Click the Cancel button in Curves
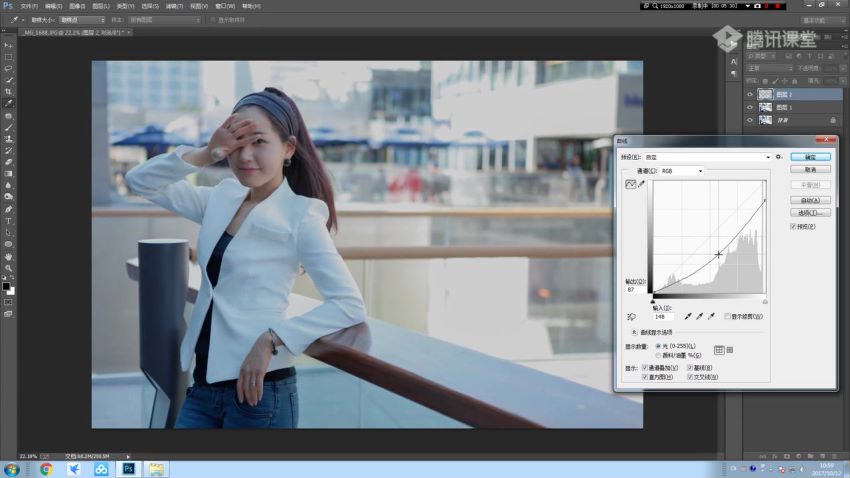The height and width of the screenshot is (478, 850). [x=810, y=170]
